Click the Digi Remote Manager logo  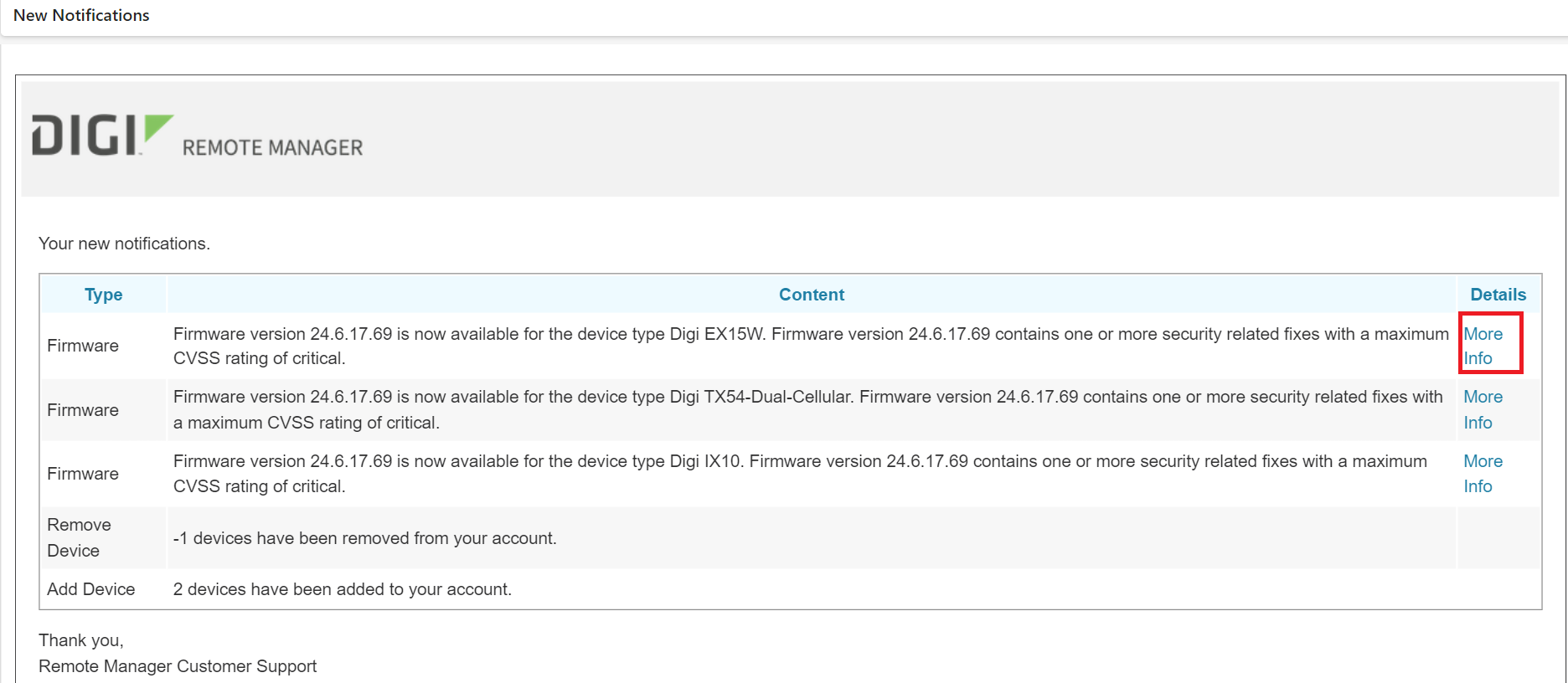[x=197, y=136]
